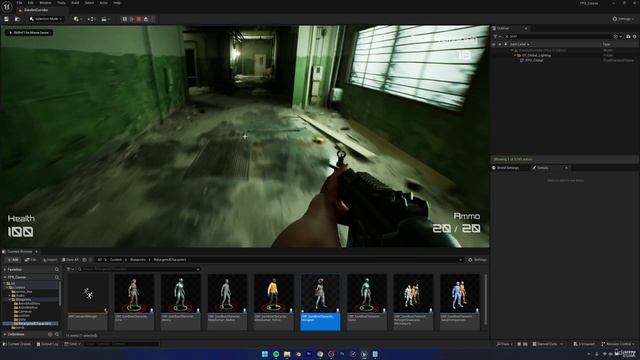
Task: Close the Outliner tab
Action: pos(526,28)
